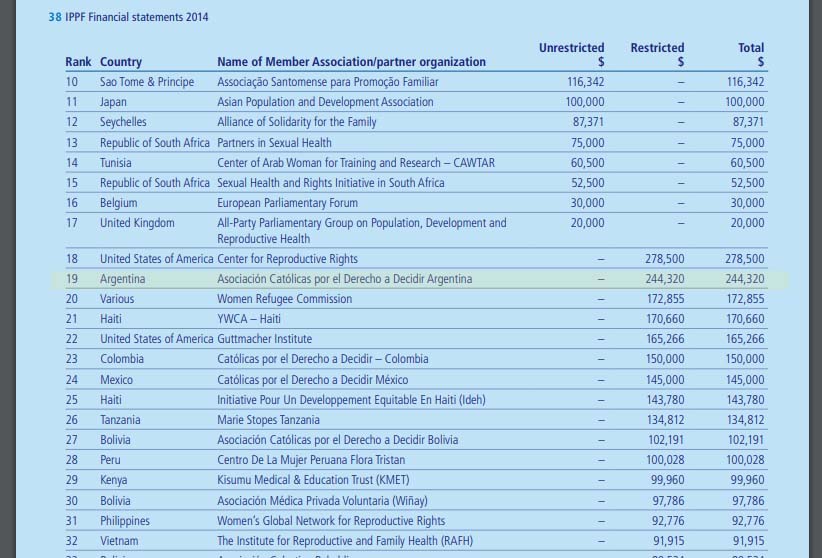Click the "European Parliamentary Forum" entry

pyautogui.click(x=288, y=203)
